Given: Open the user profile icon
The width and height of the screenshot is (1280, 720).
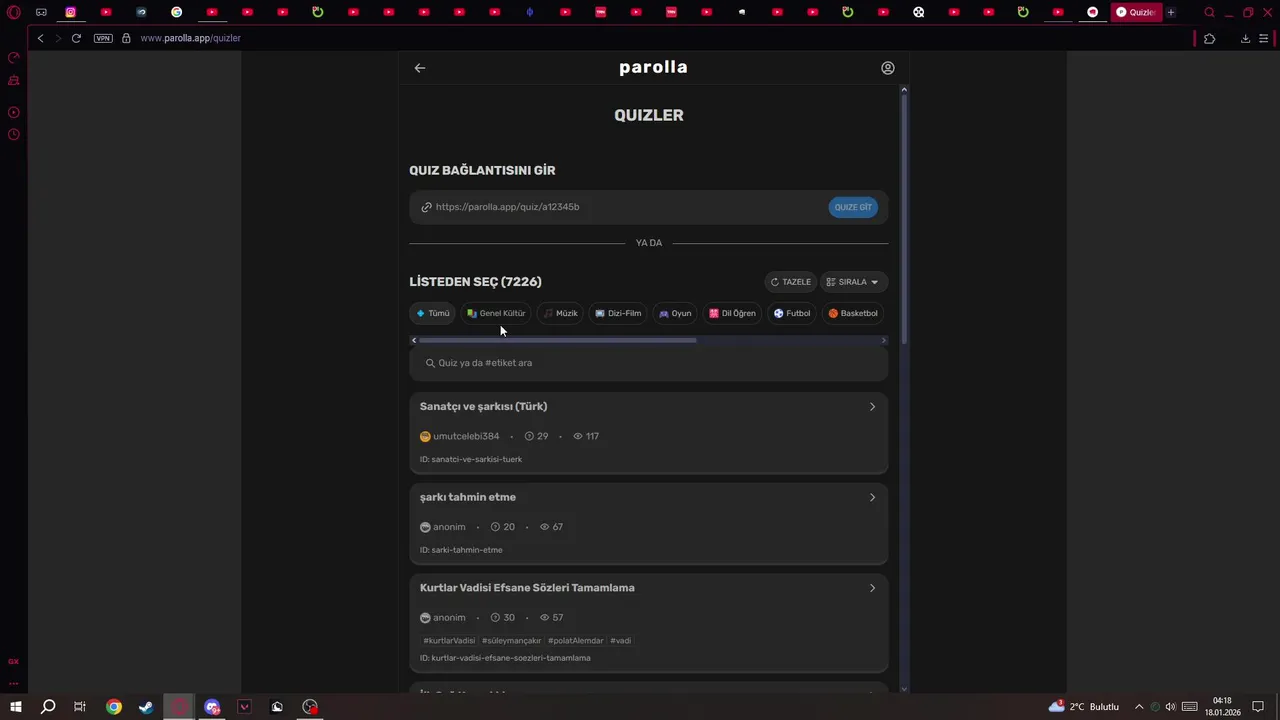Looking at the screenshot, I should pyautogui.click(x=888, y=68).
